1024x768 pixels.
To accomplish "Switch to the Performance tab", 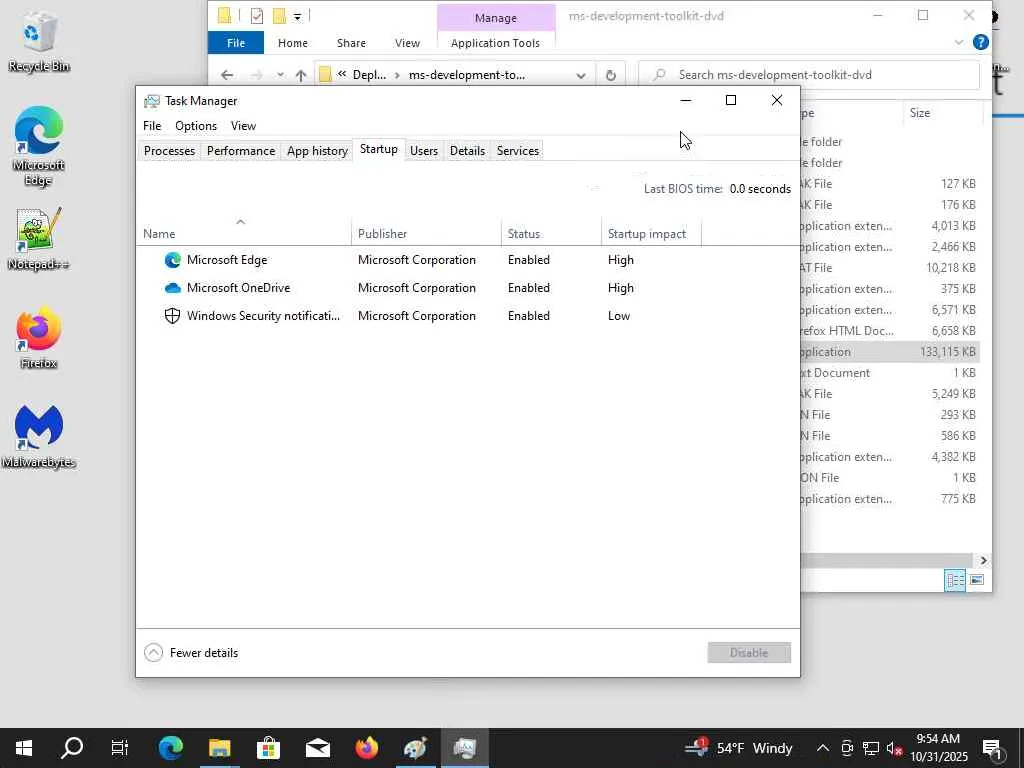I will click(241, 151).
